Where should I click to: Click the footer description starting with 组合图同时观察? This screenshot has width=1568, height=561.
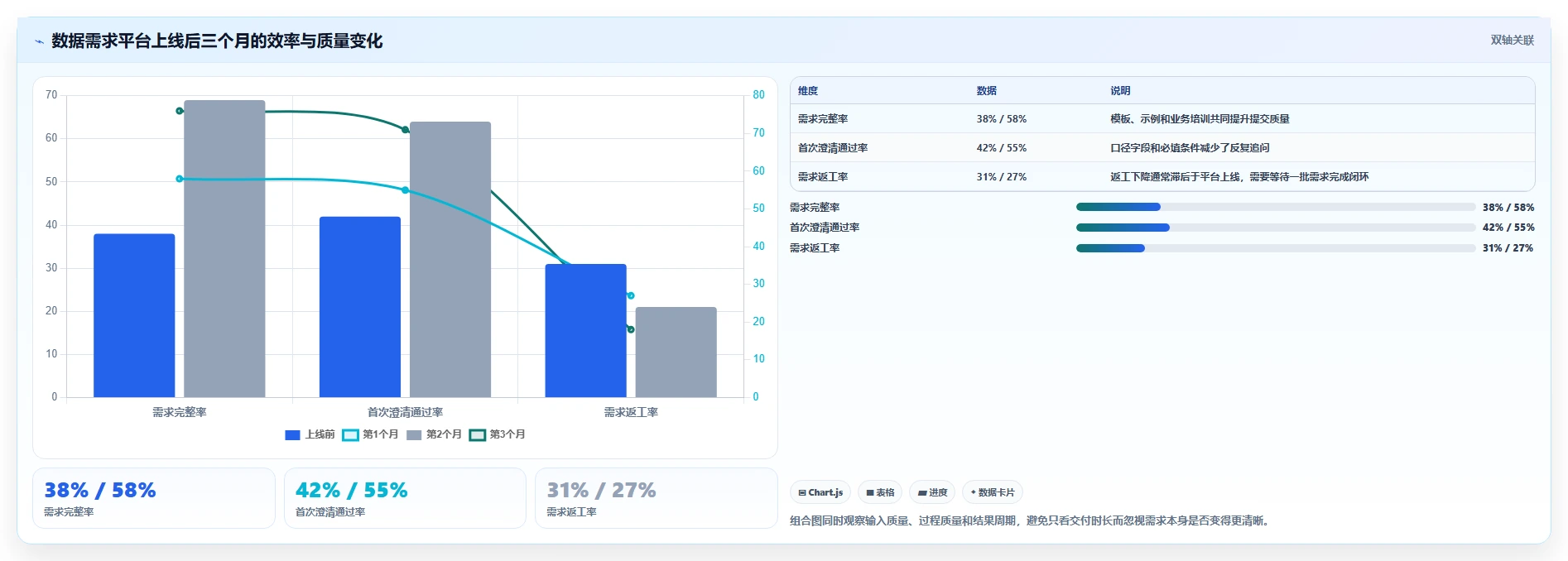point(1031,520)
